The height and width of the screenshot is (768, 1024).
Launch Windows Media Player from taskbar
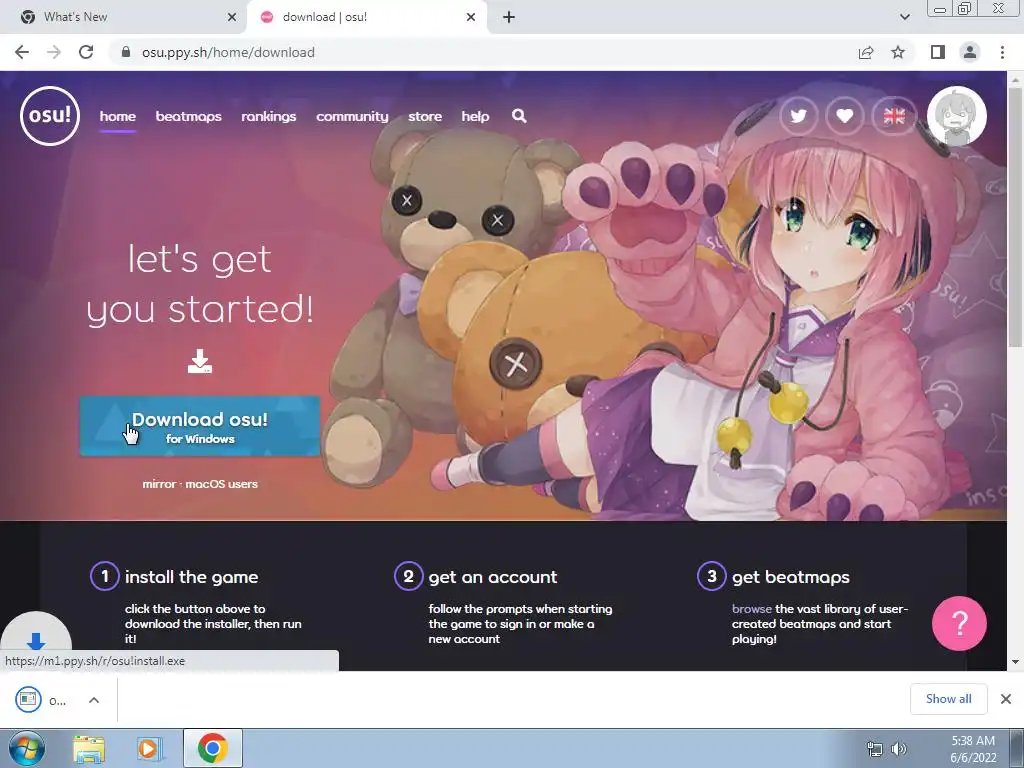[x=149, y=748]
